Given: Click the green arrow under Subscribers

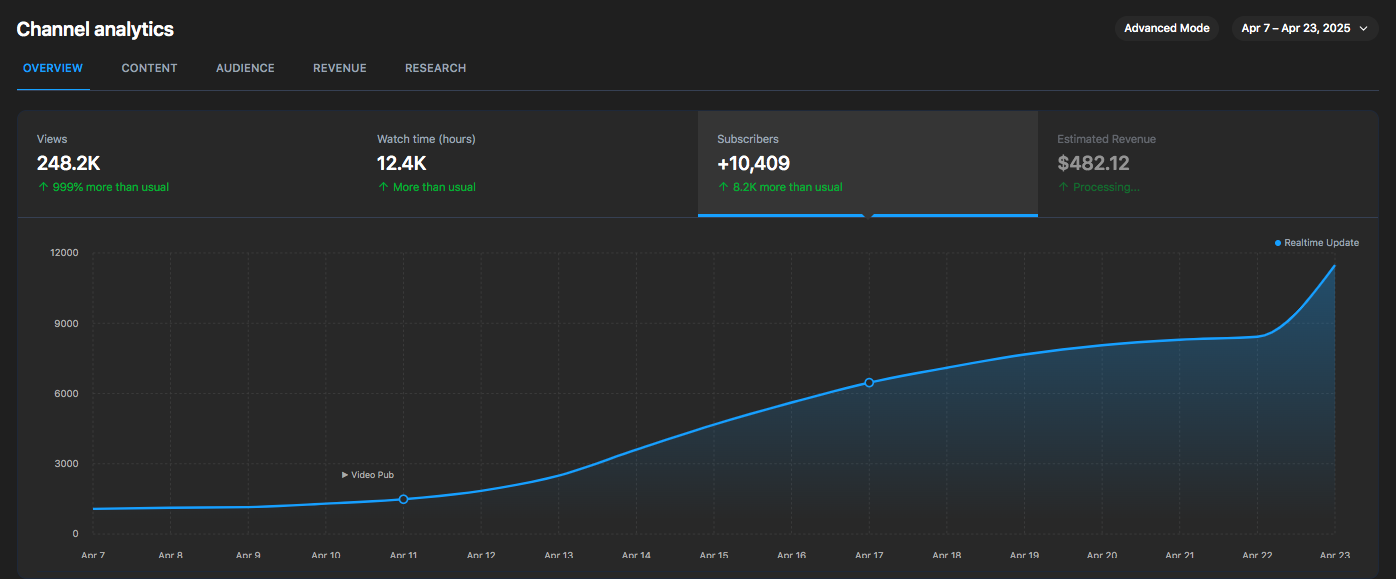Looking at the screenshot, I should click(x=722, y=187).
